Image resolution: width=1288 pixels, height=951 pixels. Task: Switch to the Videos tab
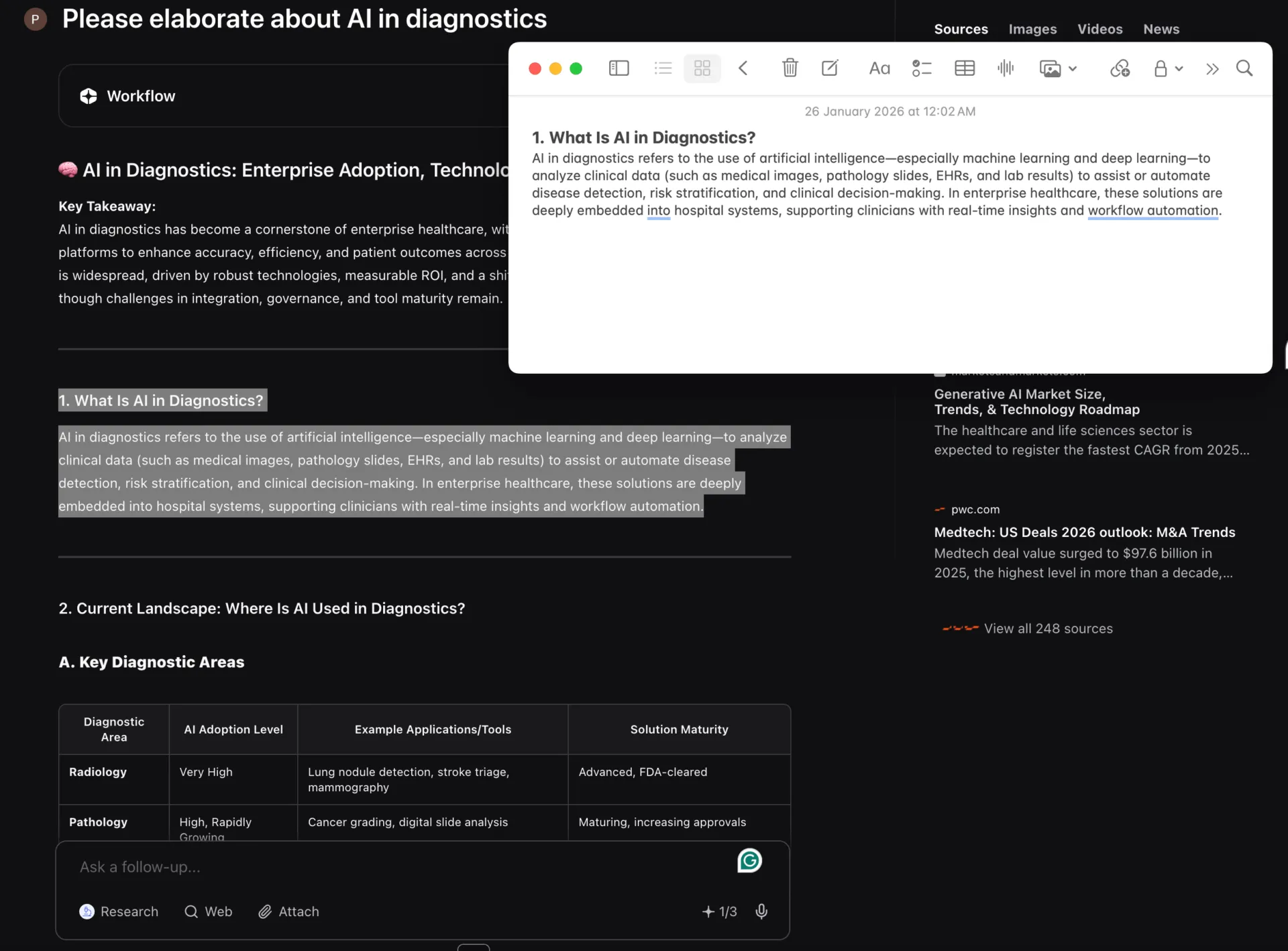pos(1099,29)
